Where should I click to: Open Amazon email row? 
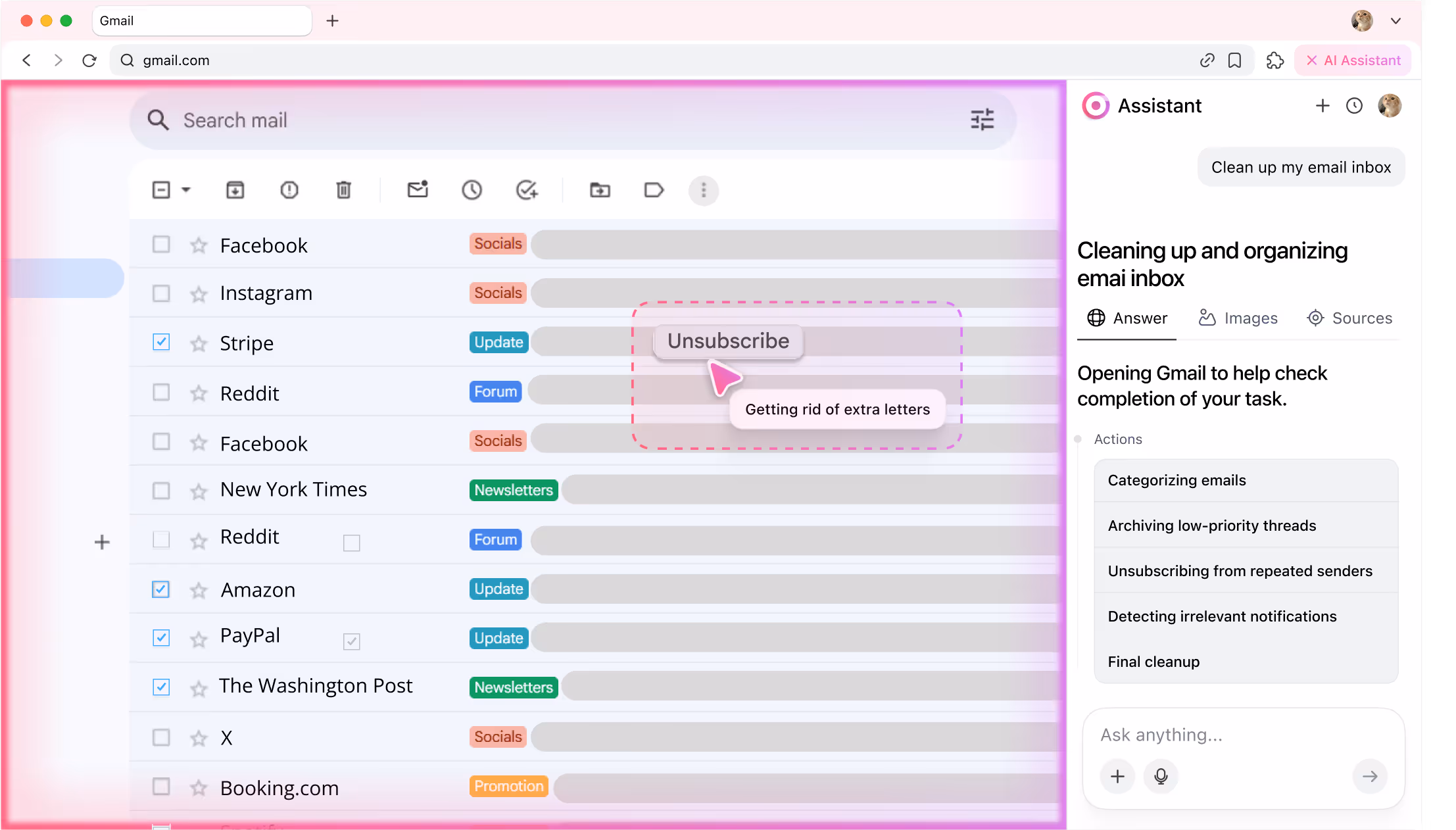click(595, 589)
